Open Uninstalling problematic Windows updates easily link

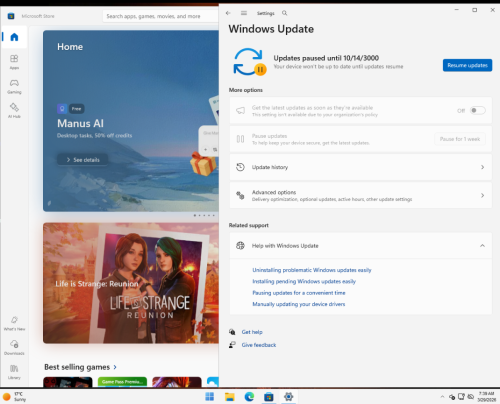coord(312,270)
